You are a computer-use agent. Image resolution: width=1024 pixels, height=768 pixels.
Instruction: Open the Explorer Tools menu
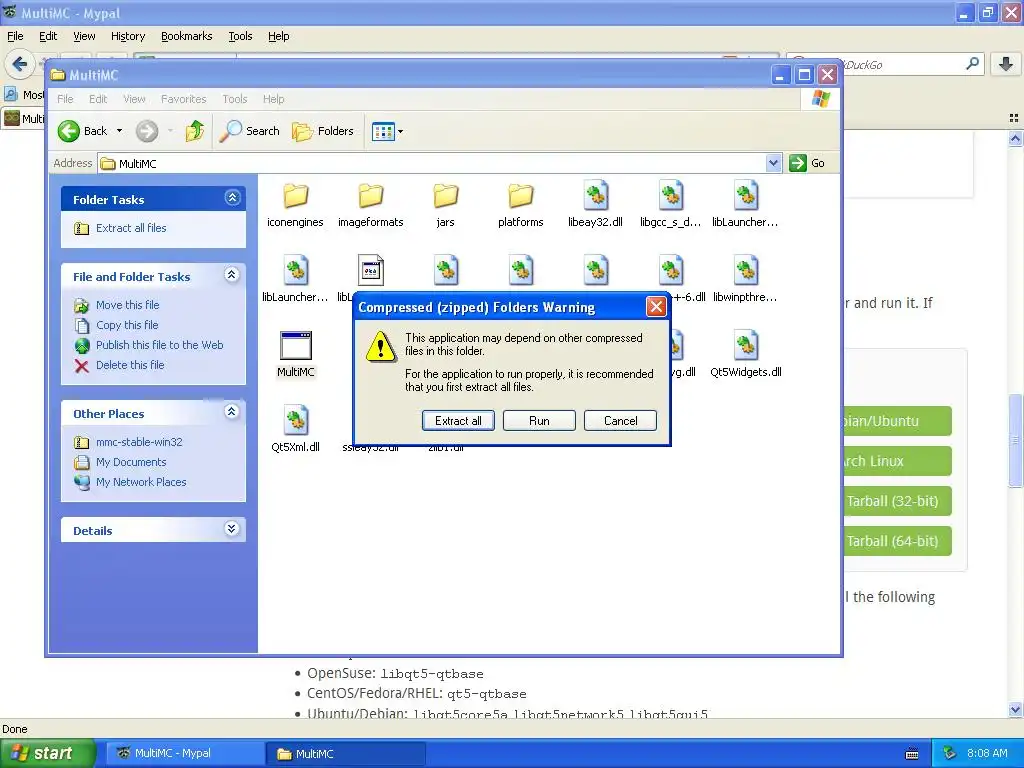[x=234, y=99]
